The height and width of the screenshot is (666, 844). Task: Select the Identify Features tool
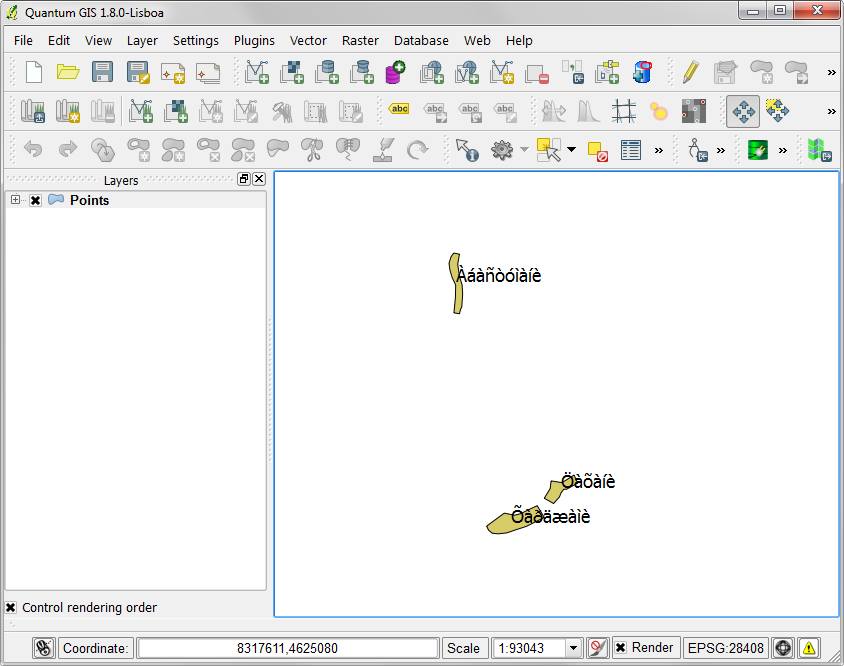coord(466,150)
